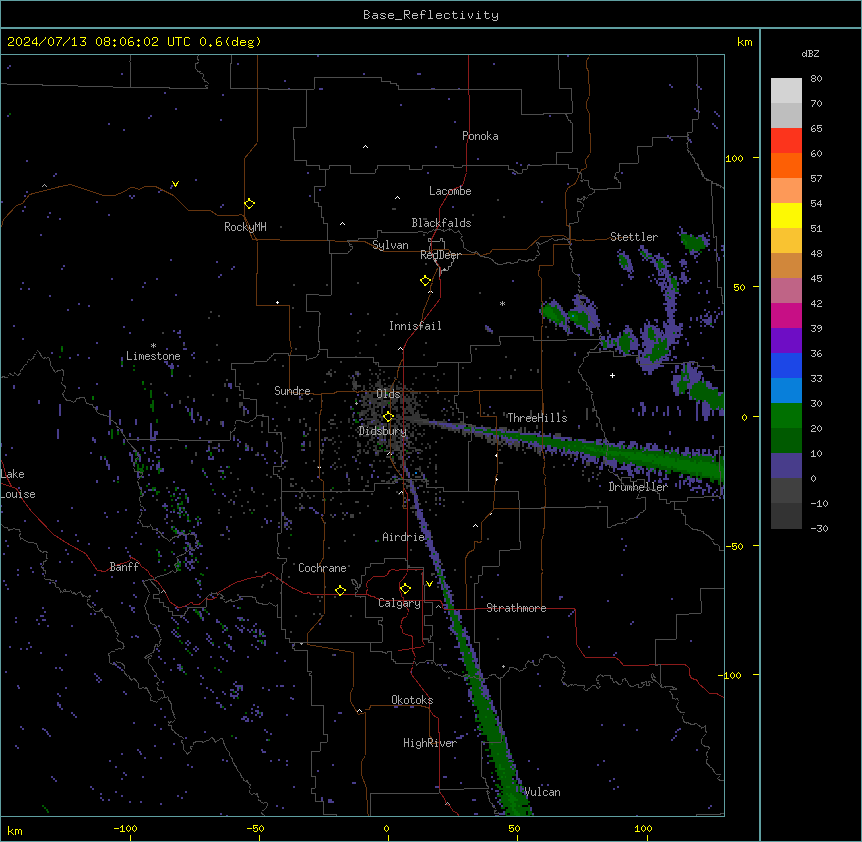Select the purple 39 dBZ color swatch
This screenshot has width=862, height=842.
[x=786, y=341]
